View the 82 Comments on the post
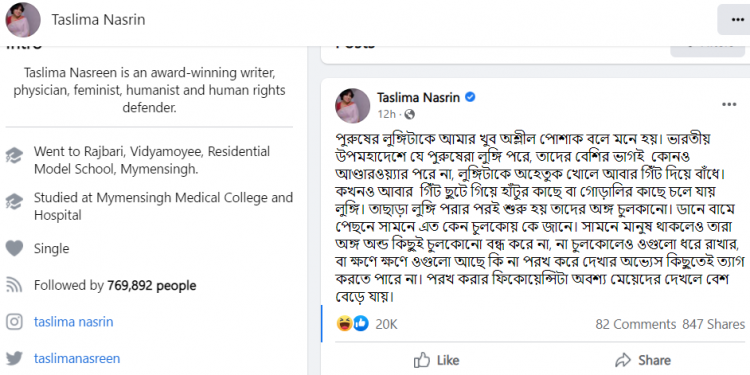750x375 pixels. click(x=636, y=324)
